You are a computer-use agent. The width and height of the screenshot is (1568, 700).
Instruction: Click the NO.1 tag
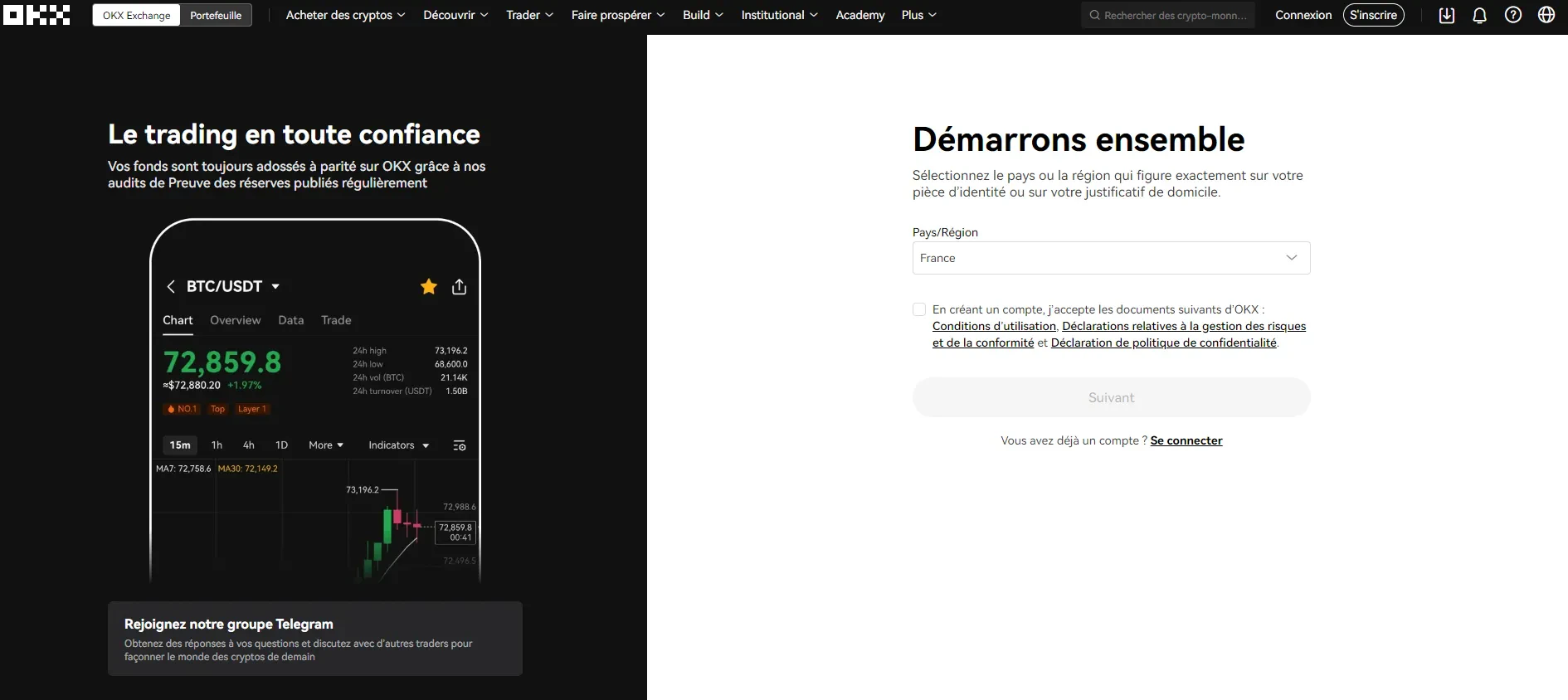tap(183, 409)
